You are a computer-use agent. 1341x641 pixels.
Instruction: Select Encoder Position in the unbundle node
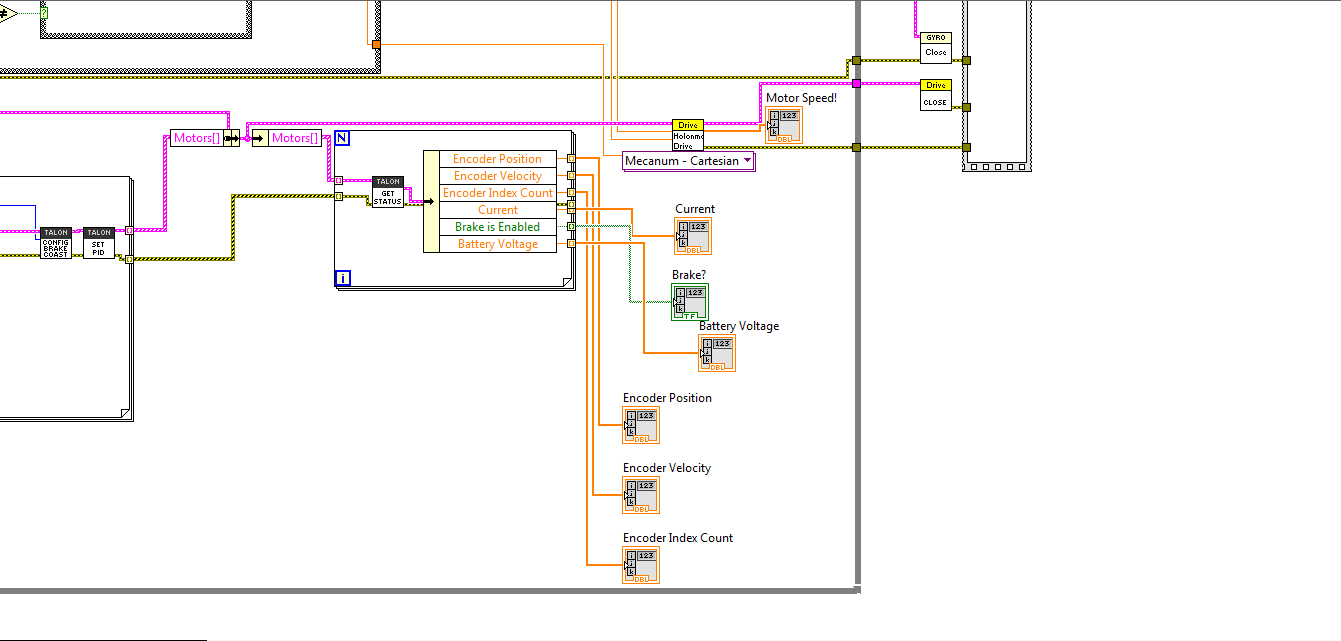pos(496,158)
